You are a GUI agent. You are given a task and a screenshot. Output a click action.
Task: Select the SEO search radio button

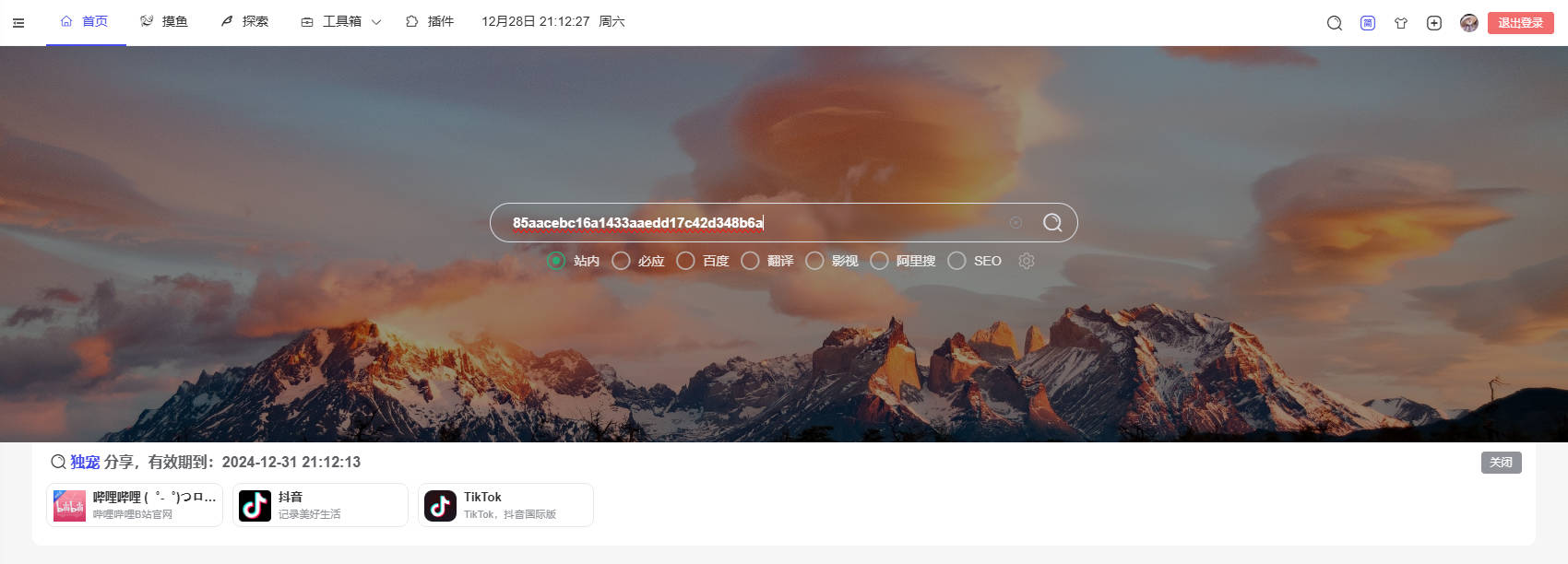click(x=956, y=261)
